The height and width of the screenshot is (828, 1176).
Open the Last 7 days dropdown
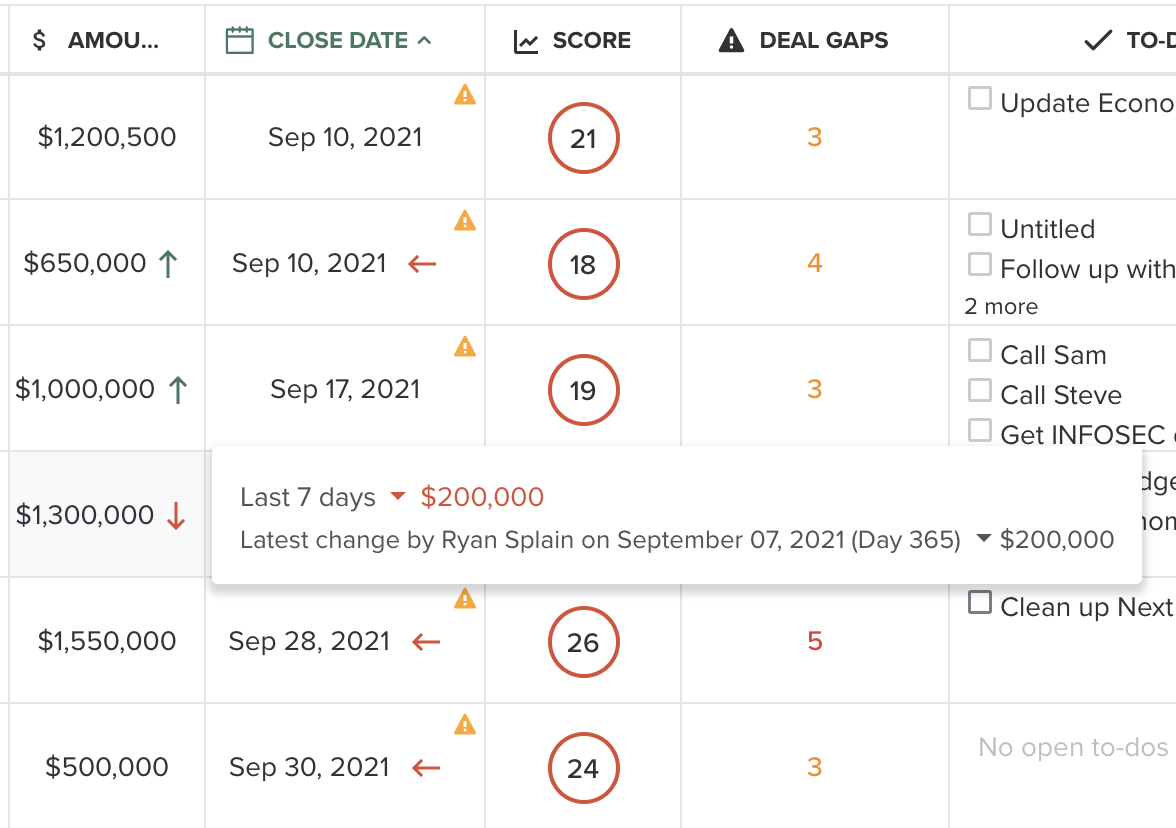[398, 497]
